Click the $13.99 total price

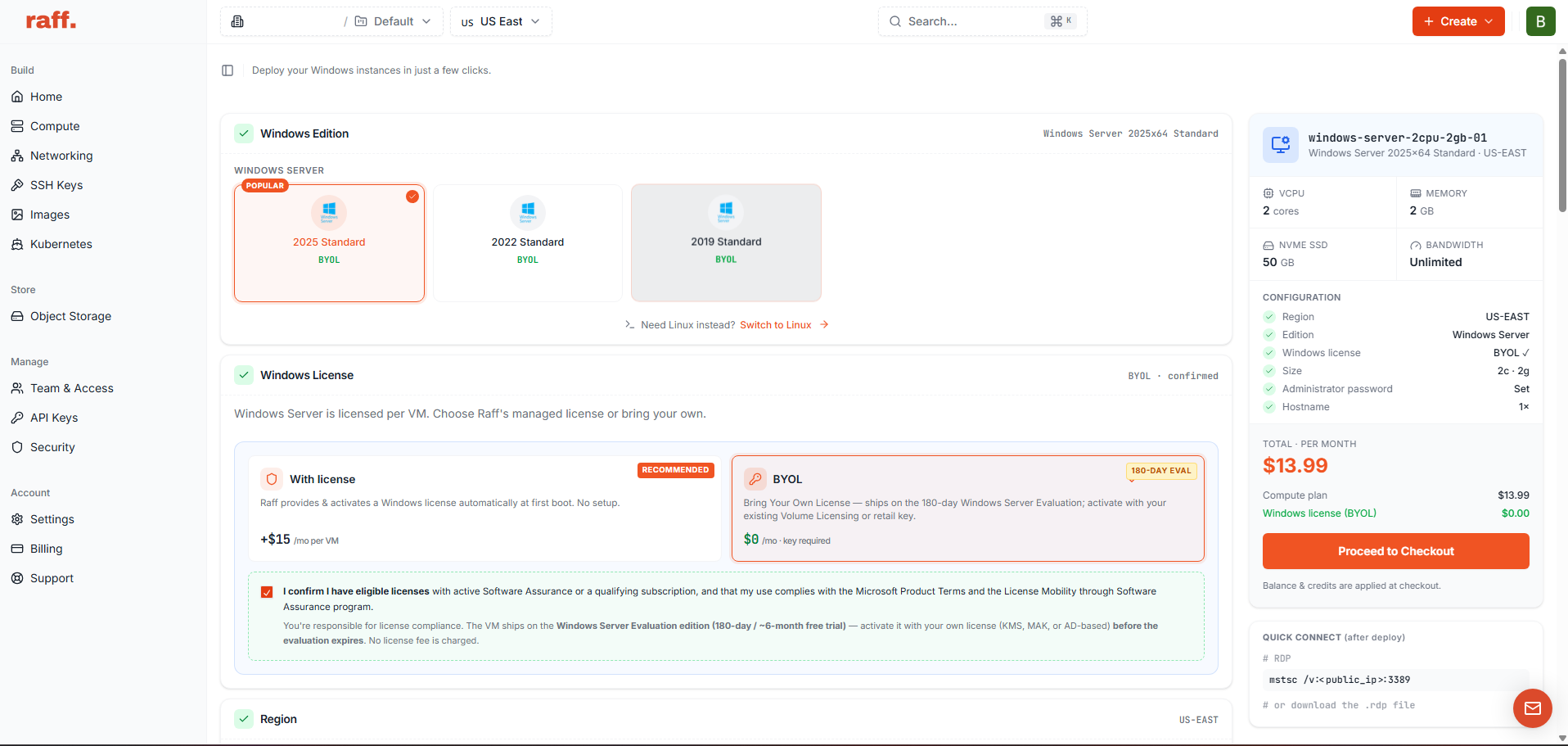point(1295,466)
